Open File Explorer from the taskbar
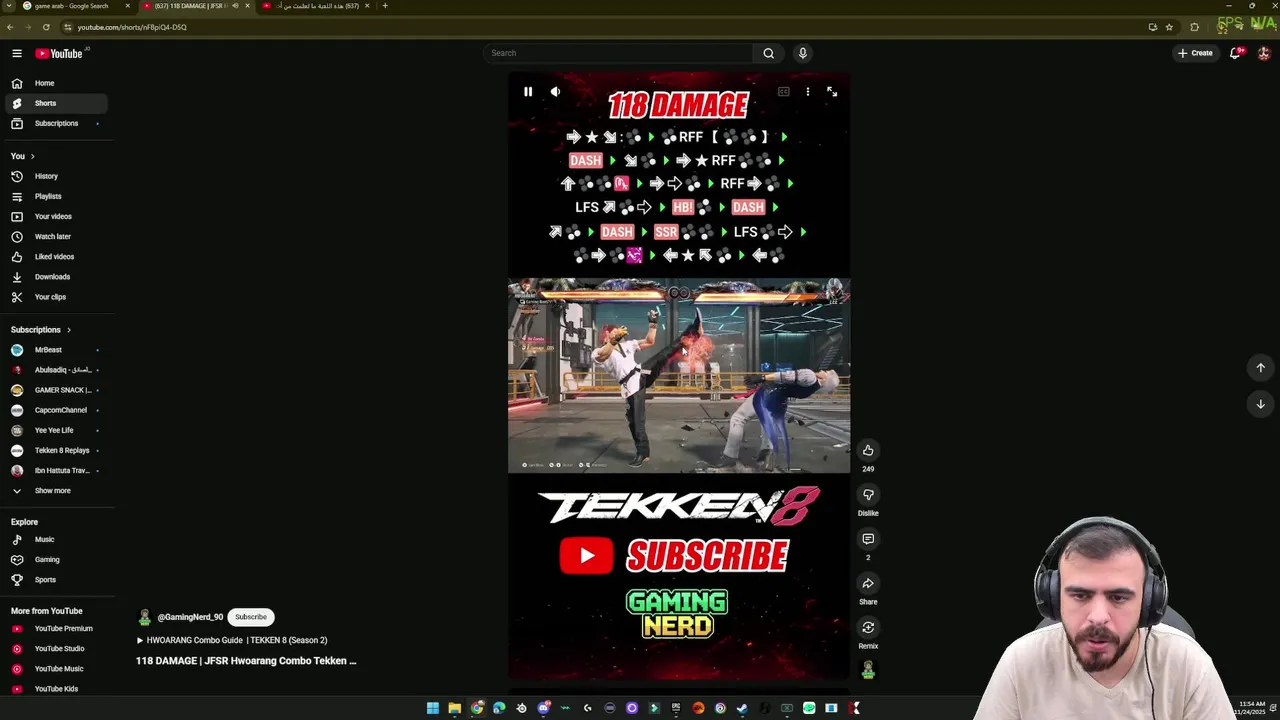1280x720 pixels. pyautogui.click(x=454, y=708)
